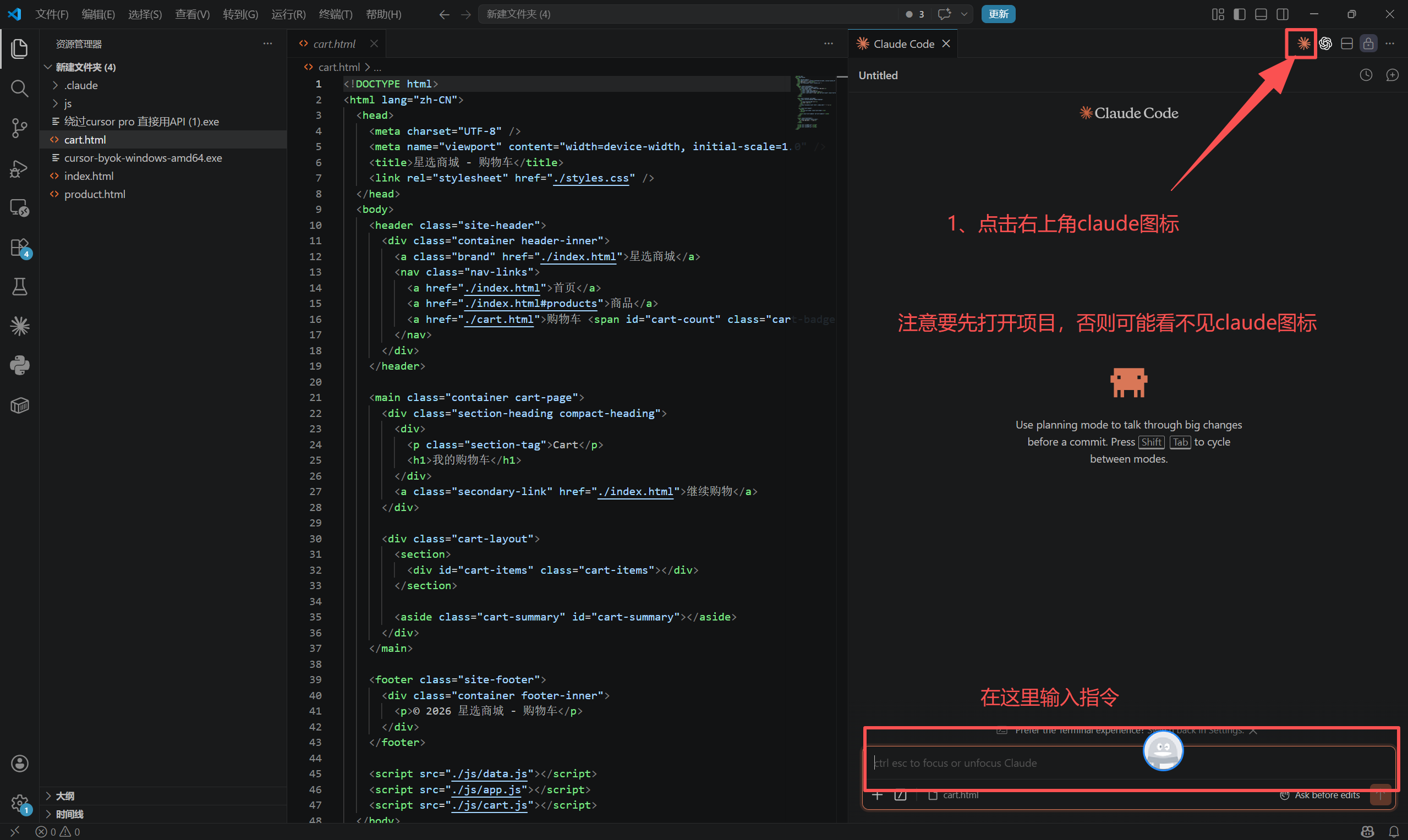Open the Python view in activity bar
This screenshot has height=840, width=1408.
(19, 366)
